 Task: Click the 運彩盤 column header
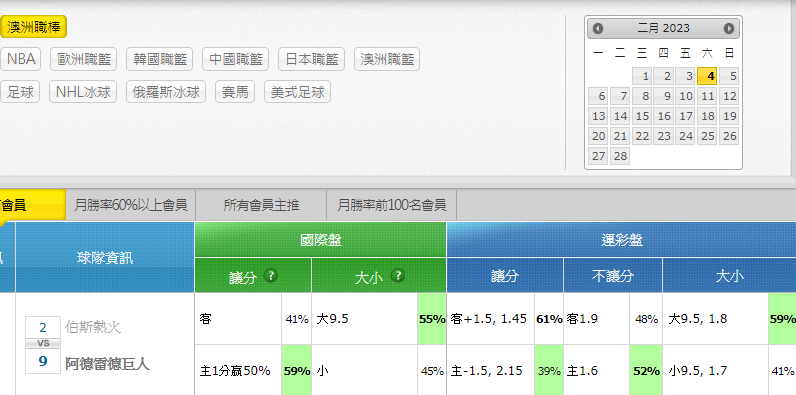[x=621, y=240]
